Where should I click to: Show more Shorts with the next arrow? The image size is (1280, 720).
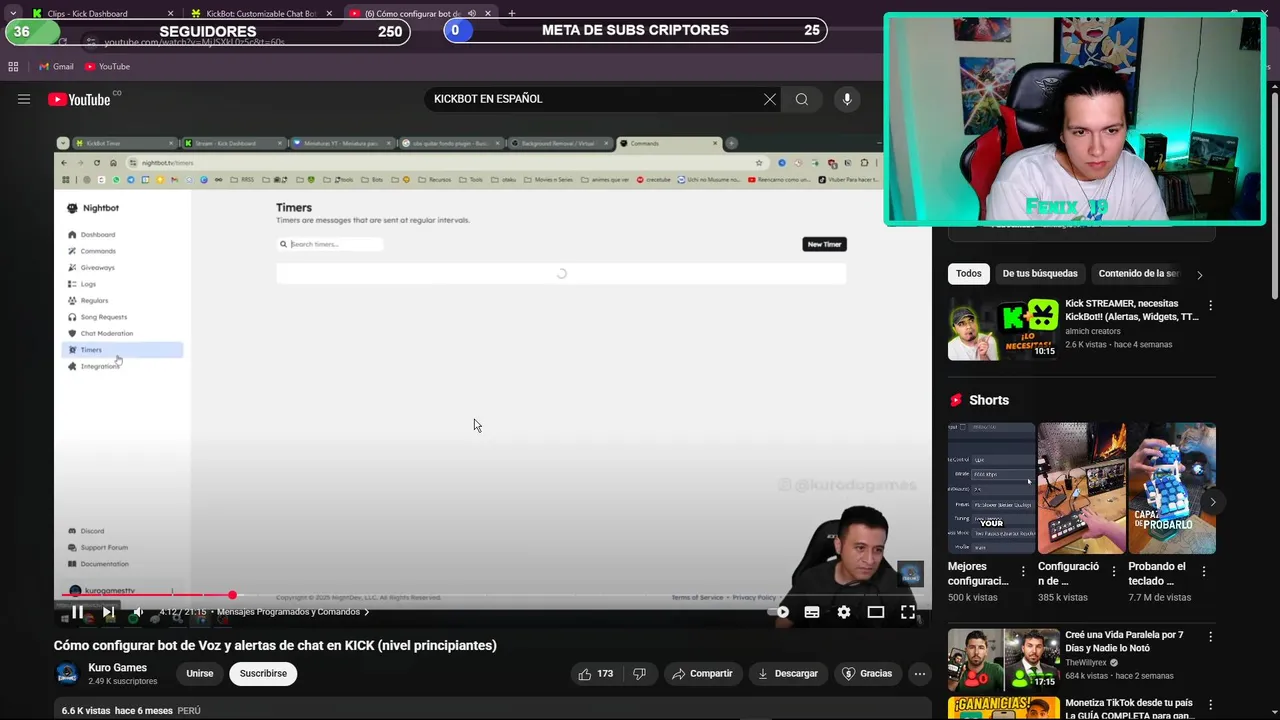pyautogui.click(x=1212, y=502)
